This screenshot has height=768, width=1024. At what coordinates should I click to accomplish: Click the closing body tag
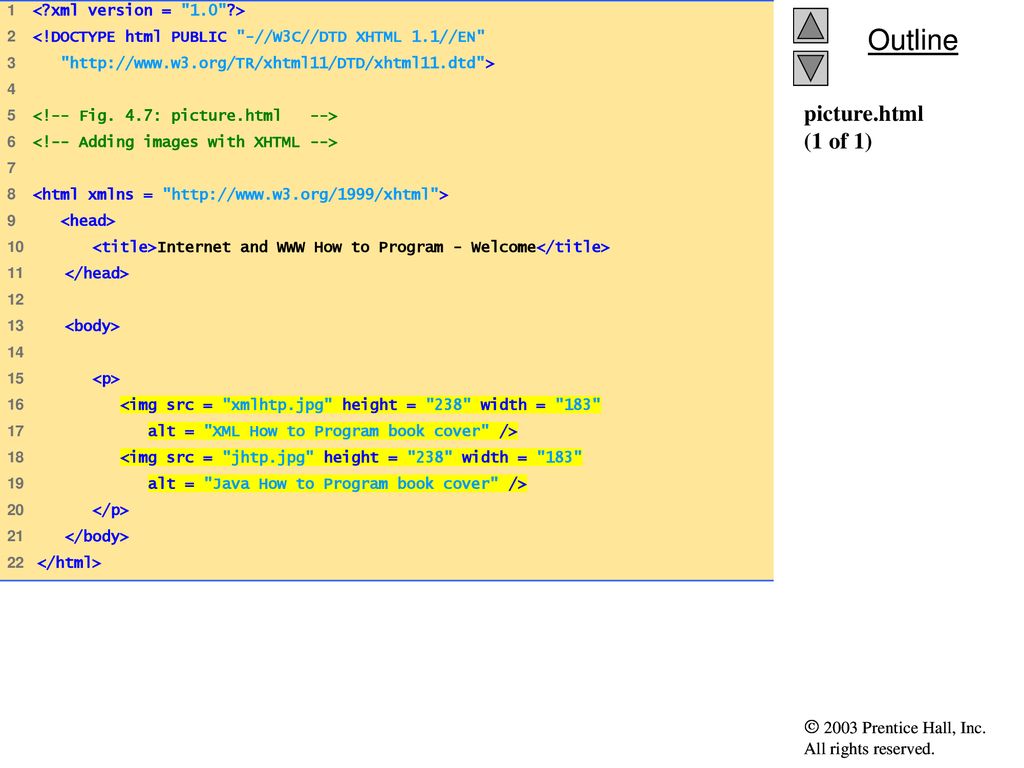97,536
